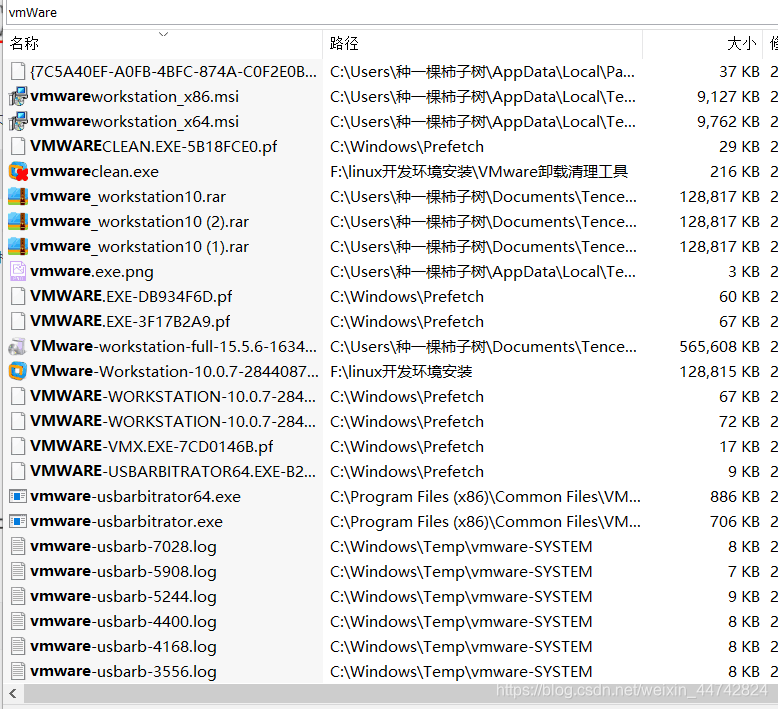The width and height of the screenshot is (778, 709).
Task: Click vmware_workstation10 (2).rar archive icon
Action: tap(18, 221)
